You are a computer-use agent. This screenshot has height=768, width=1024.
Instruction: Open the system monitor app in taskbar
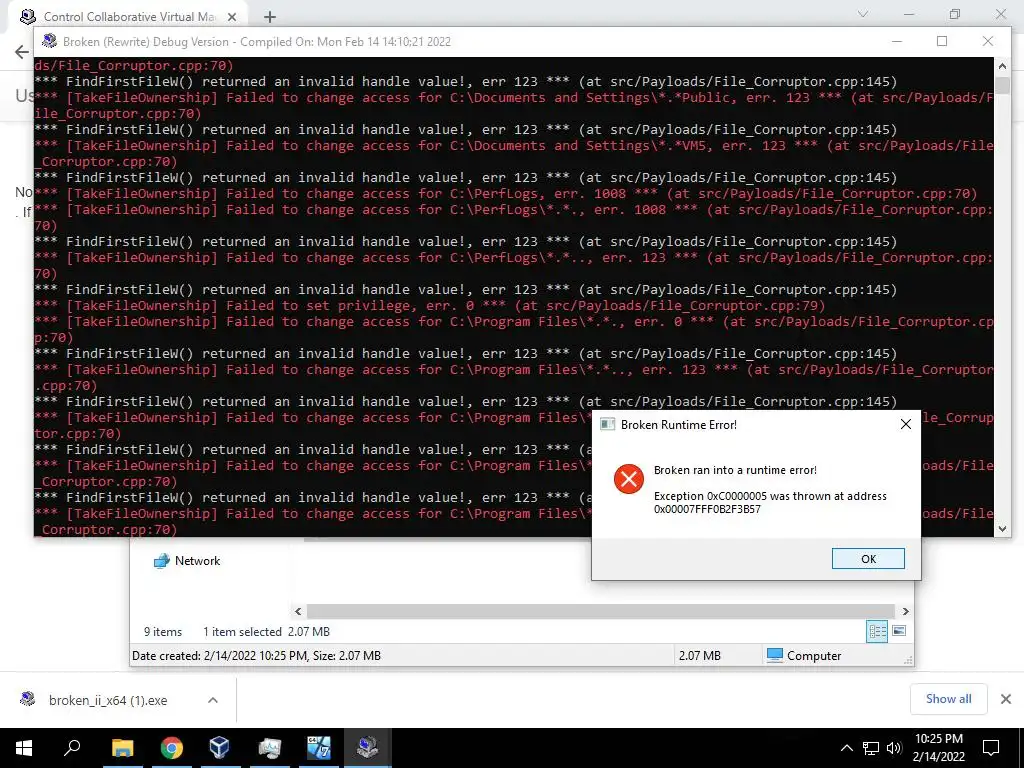(269, 748)
